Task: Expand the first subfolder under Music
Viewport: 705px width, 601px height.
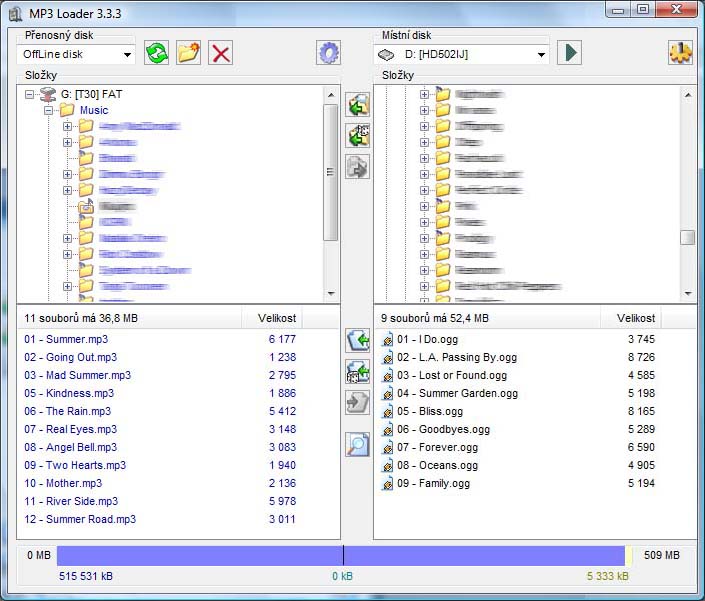Action: (x=67, y=126)
